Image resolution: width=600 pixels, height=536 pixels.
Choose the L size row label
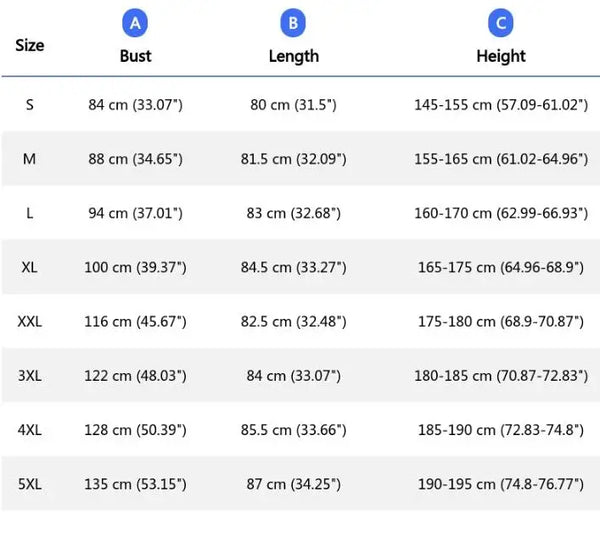[x=29, y=213]
